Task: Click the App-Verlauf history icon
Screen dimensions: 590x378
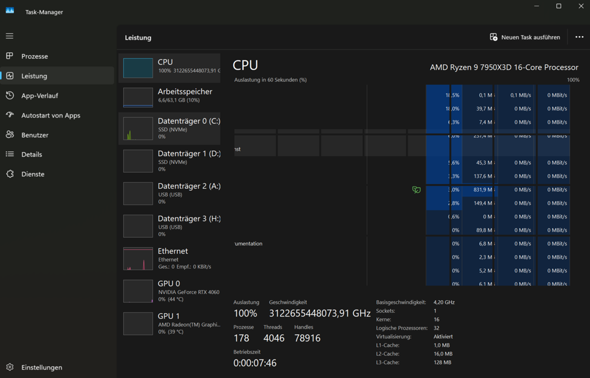Action: tap(10, 95)
